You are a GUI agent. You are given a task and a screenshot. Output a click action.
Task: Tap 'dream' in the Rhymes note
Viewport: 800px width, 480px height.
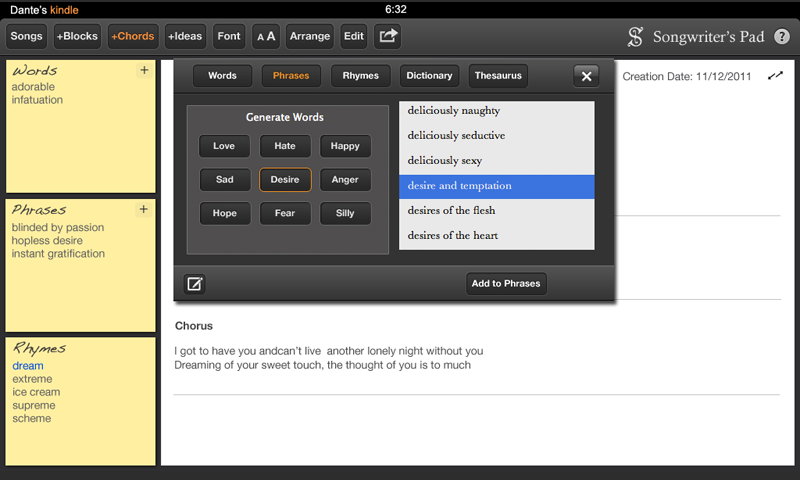click(28, 366)
